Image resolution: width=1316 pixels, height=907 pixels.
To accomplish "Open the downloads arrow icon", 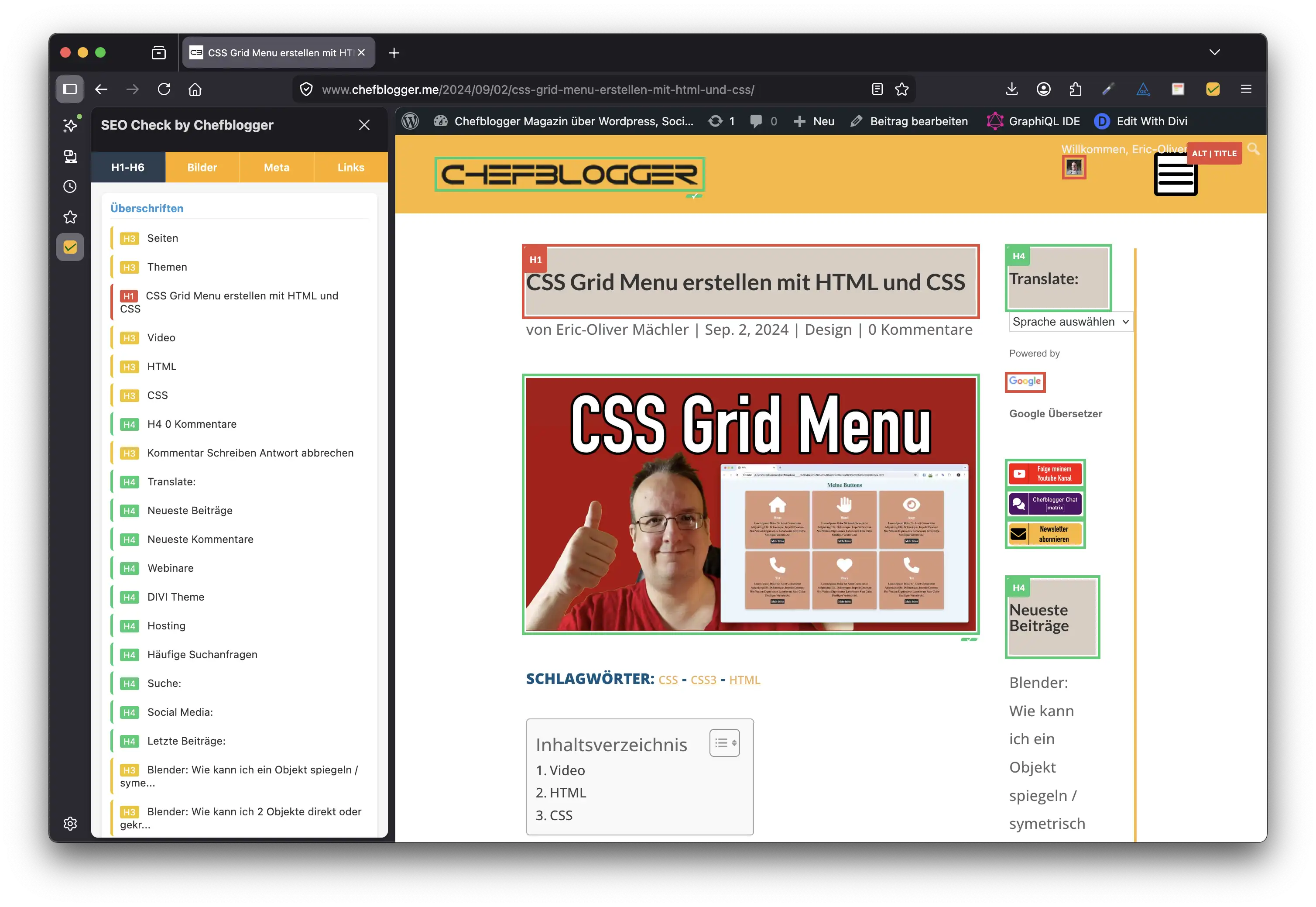I will click(1011, 89).
